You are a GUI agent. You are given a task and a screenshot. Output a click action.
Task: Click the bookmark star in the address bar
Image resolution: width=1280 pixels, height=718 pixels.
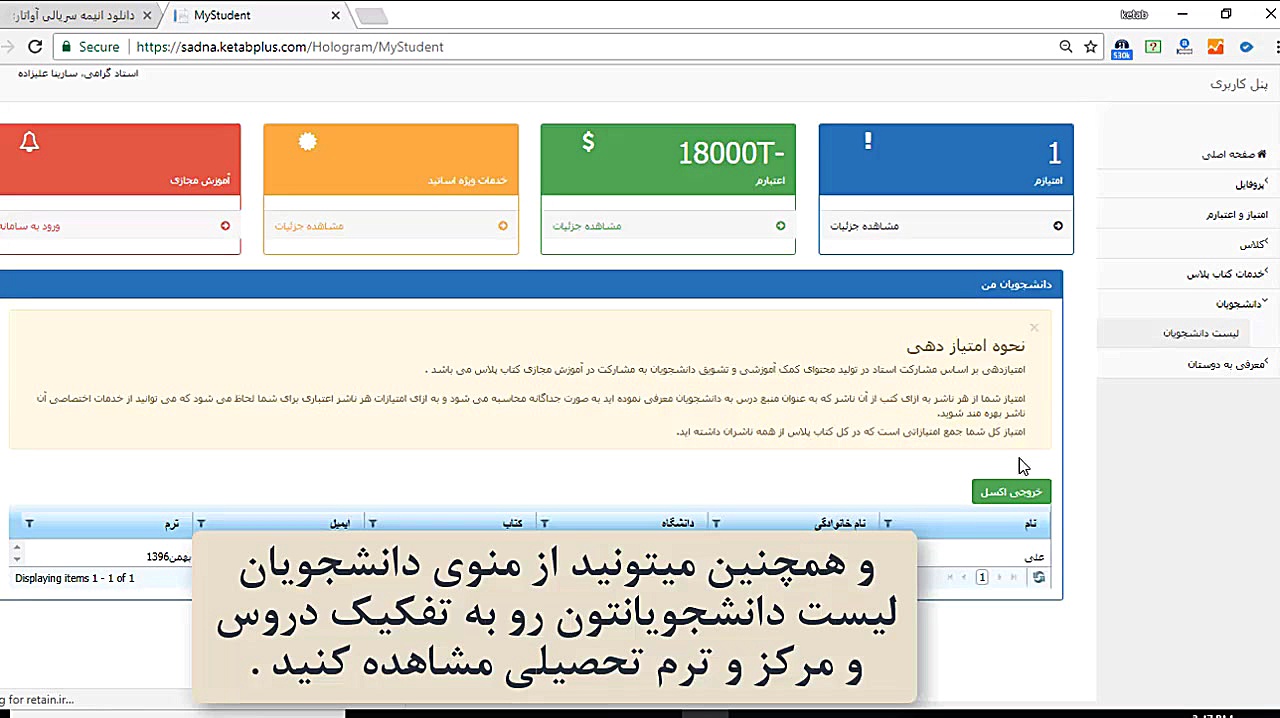click(1091, 46)
